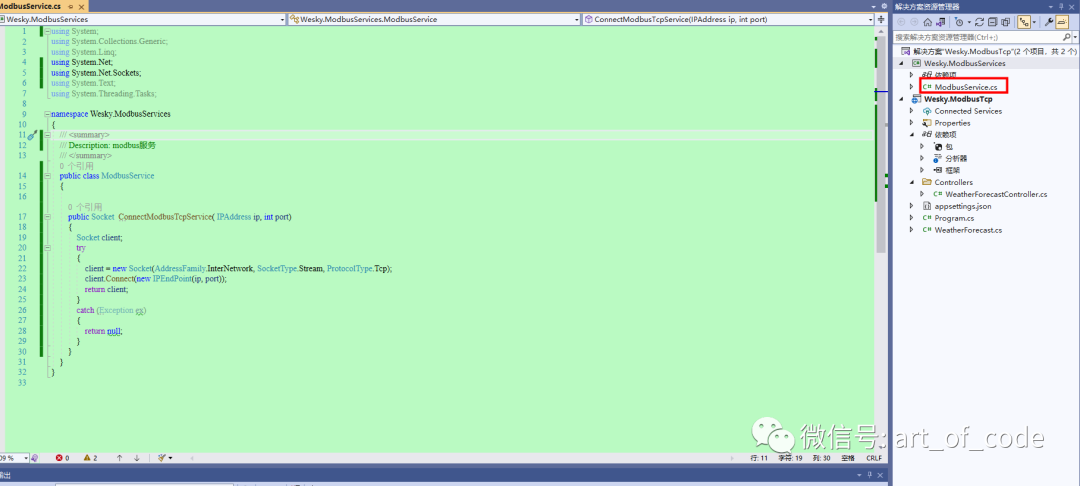Collapse the Wesky.ModbusTcp project node

tap(901, 99)
